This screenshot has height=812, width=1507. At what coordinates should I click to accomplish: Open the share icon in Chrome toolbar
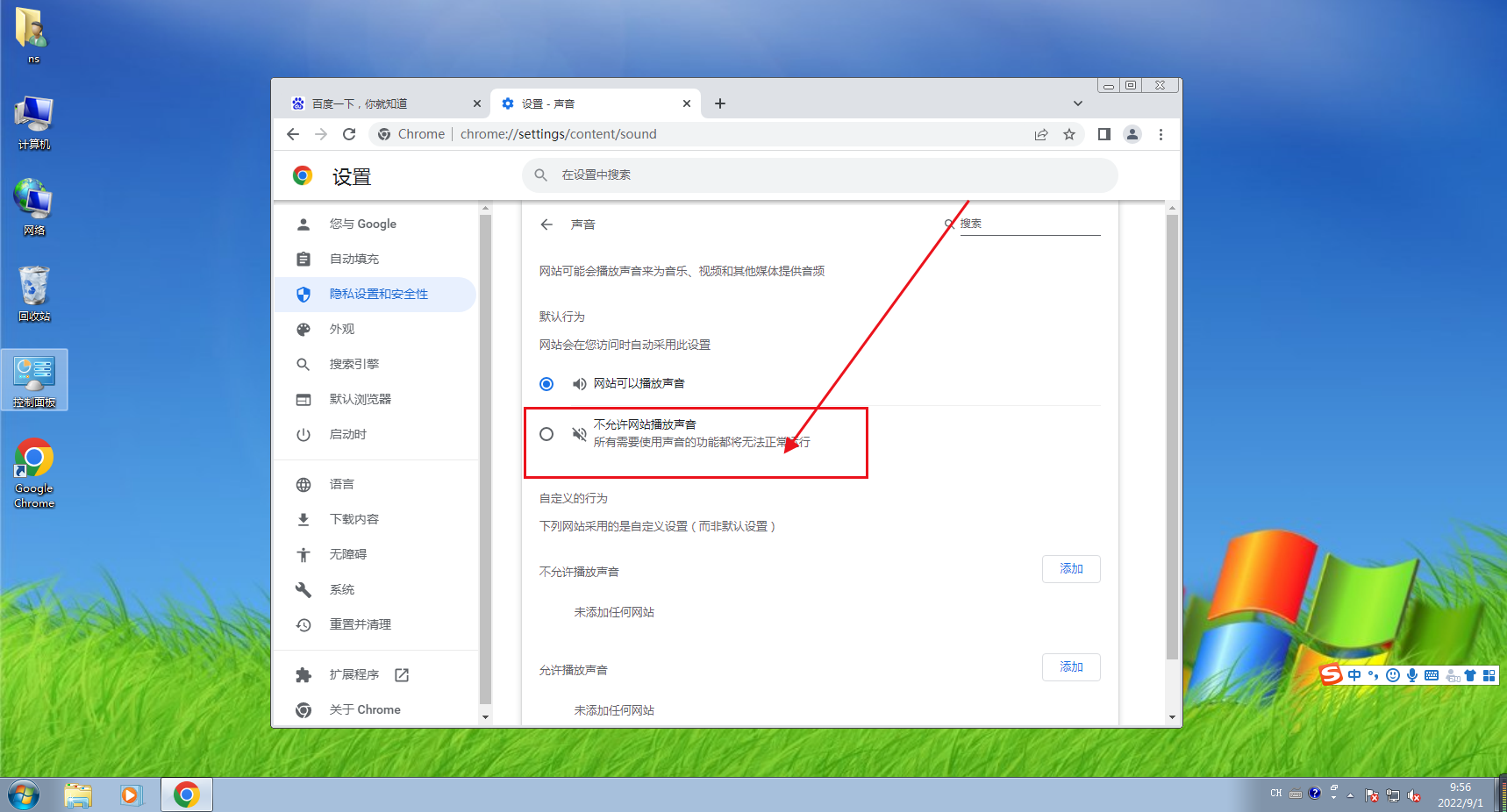coord(1041,134)
